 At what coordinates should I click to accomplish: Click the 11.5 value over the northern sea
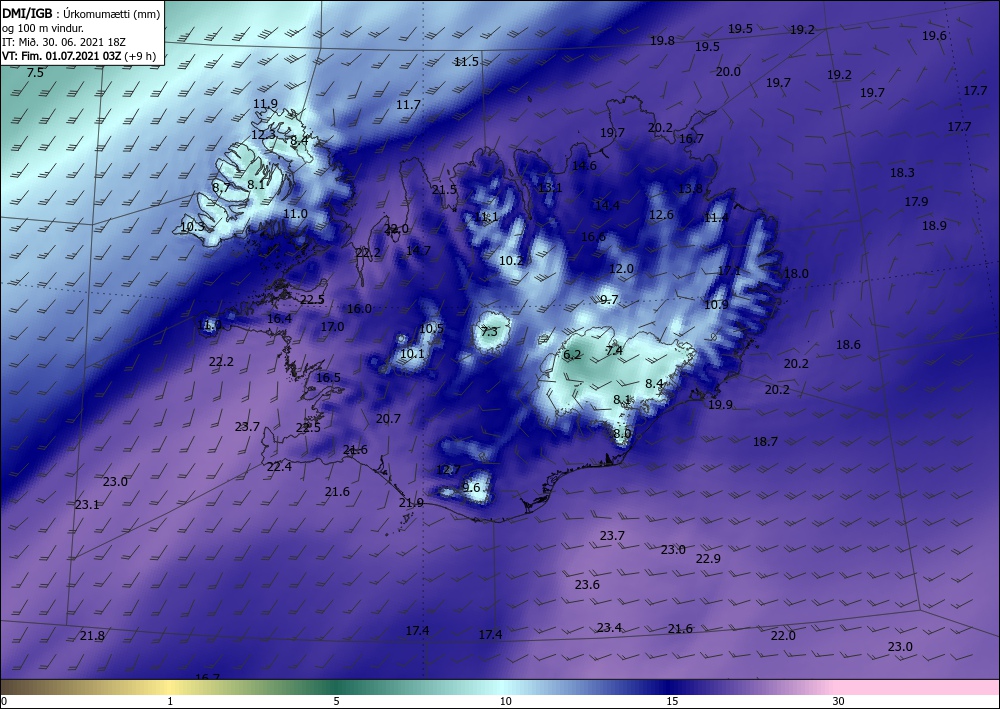[466, 62]
